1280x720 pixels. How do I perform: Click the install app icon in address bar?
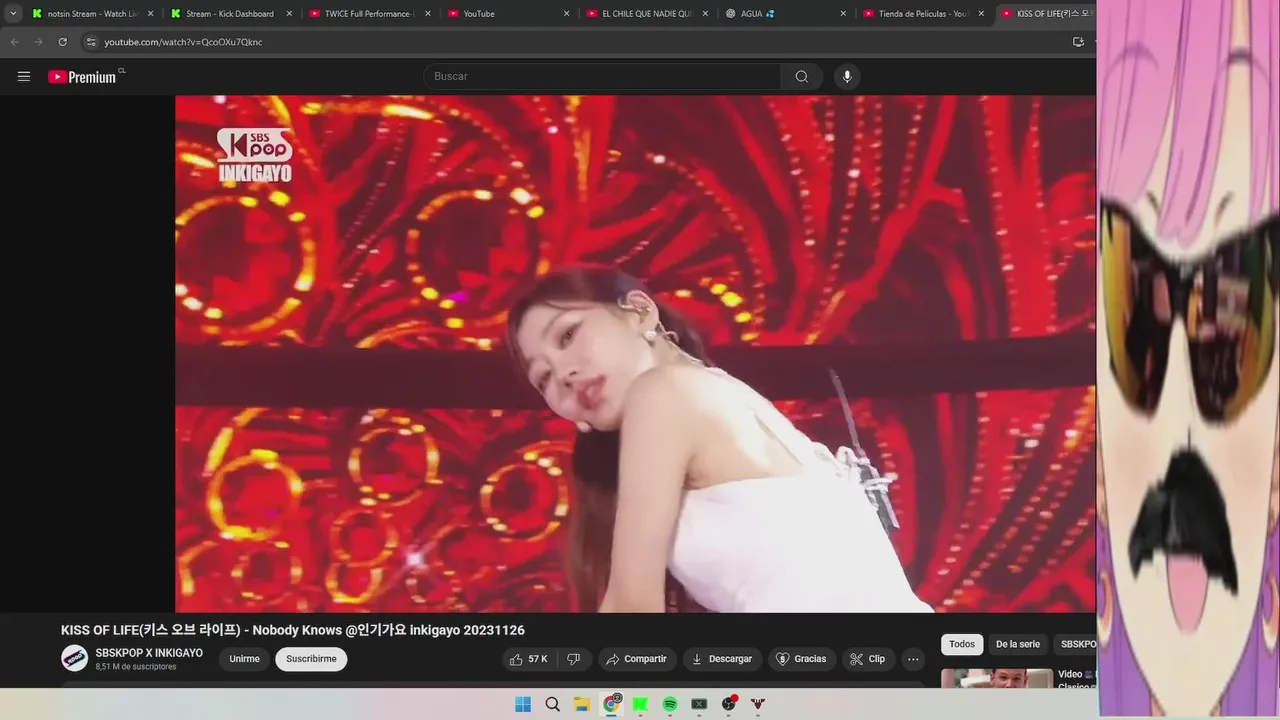(1078, 42)
